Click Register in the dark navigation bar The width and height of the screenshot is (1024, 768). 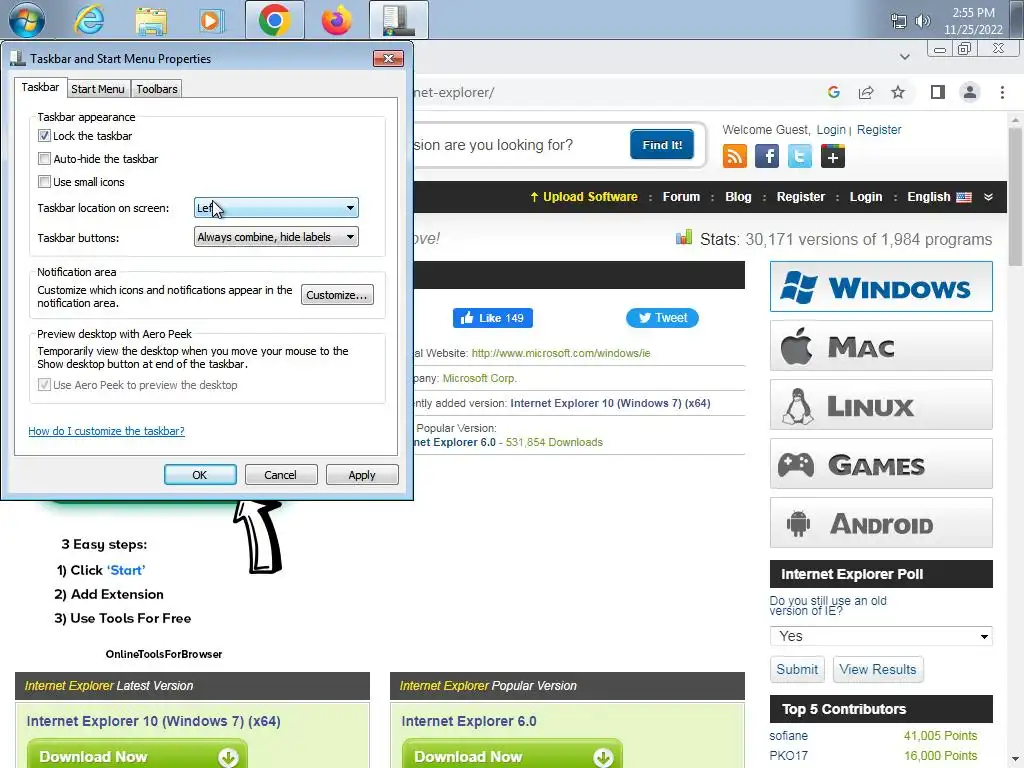tap(801, 197)
